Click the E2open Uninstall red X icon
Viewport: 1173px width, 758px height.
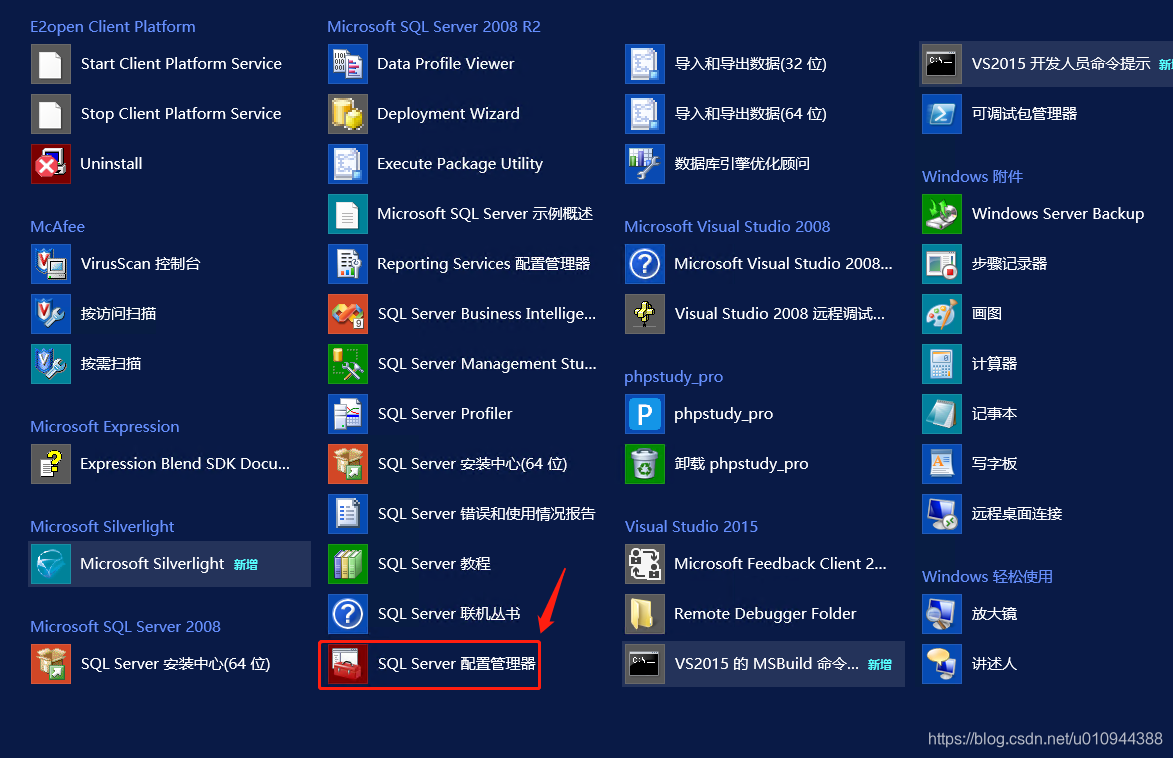point(51,164)
